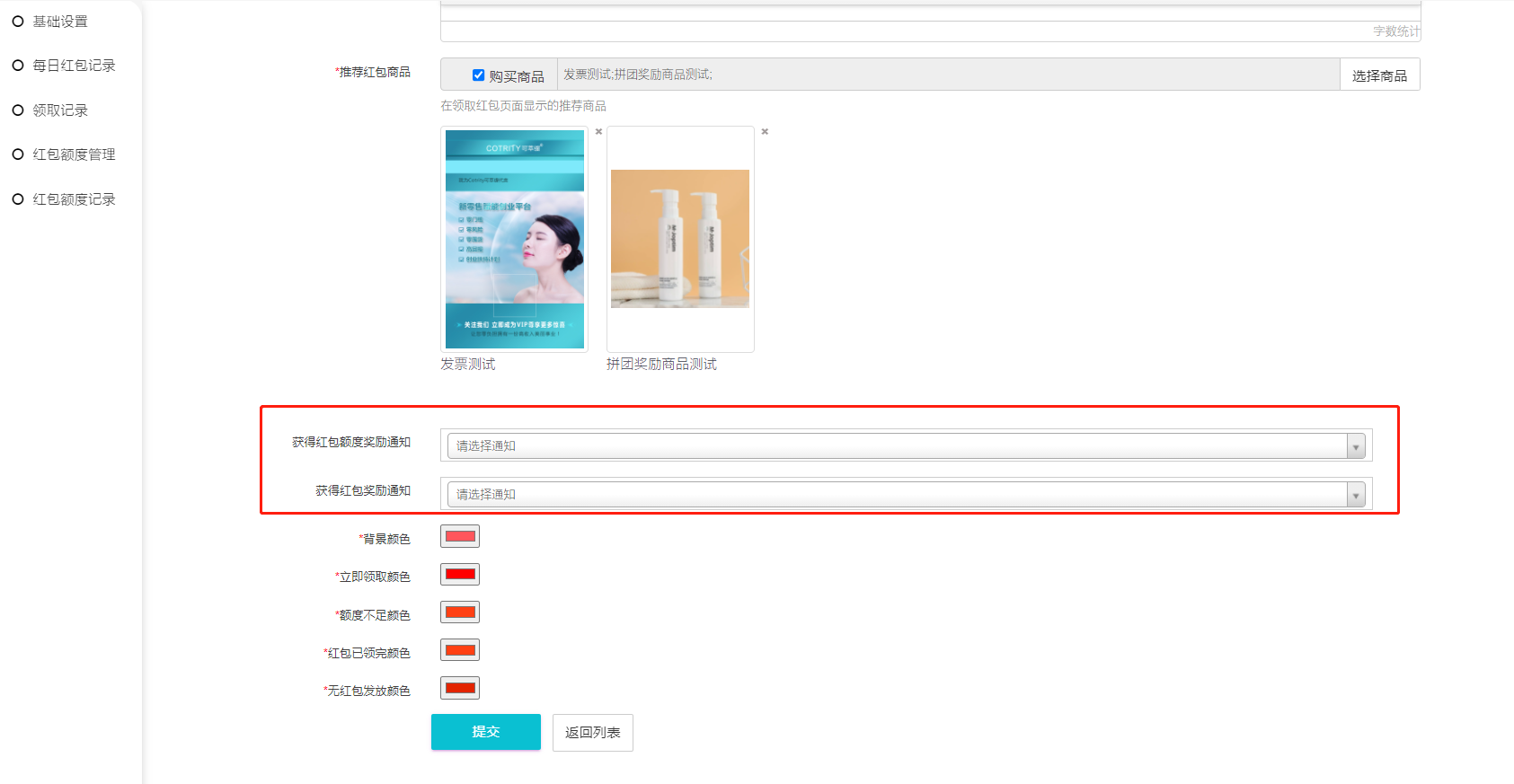1514x784 pixels.
Task: Change the 额度不足颜色 color swatch
Action: [460, 612]
